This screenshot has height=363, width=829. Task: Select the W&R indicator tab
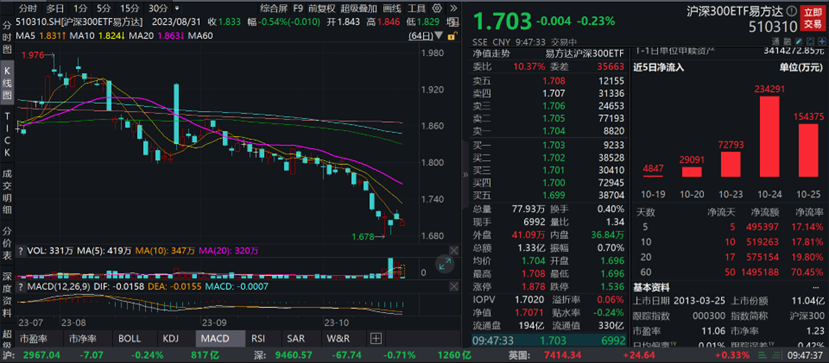pos(338,338)
